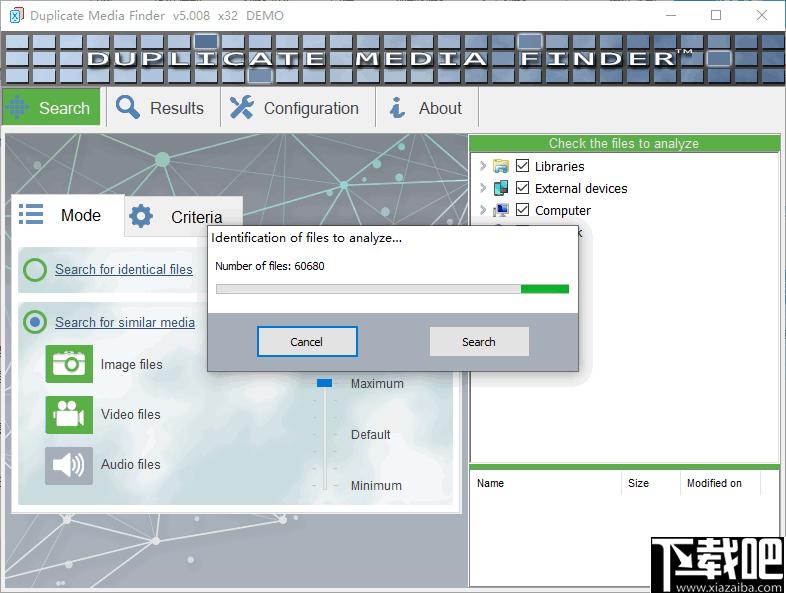Click the Computer monitor icon
The image size is (786, 593).
501,210
